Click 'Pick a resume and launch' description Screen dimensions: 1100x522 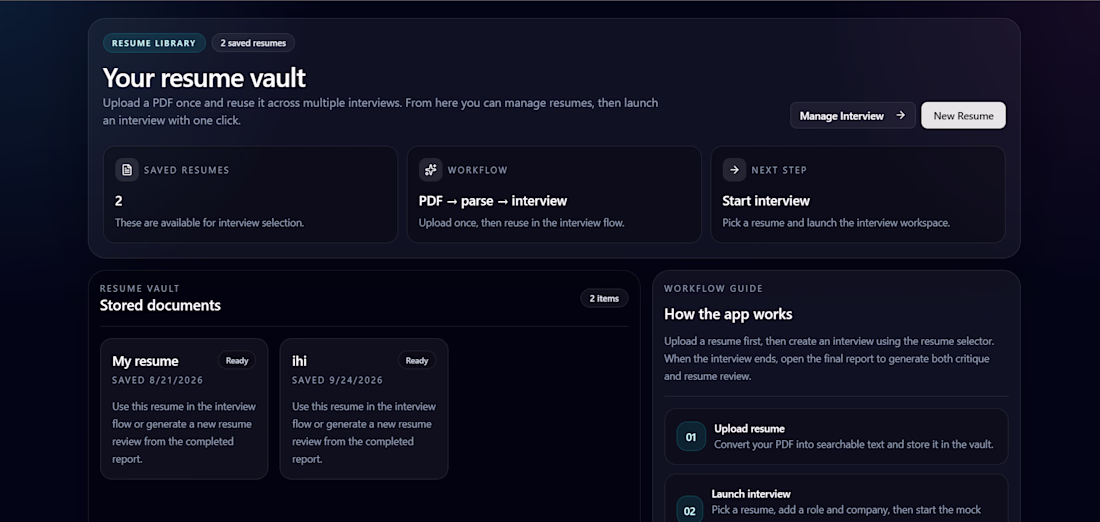tap(836, 223)
